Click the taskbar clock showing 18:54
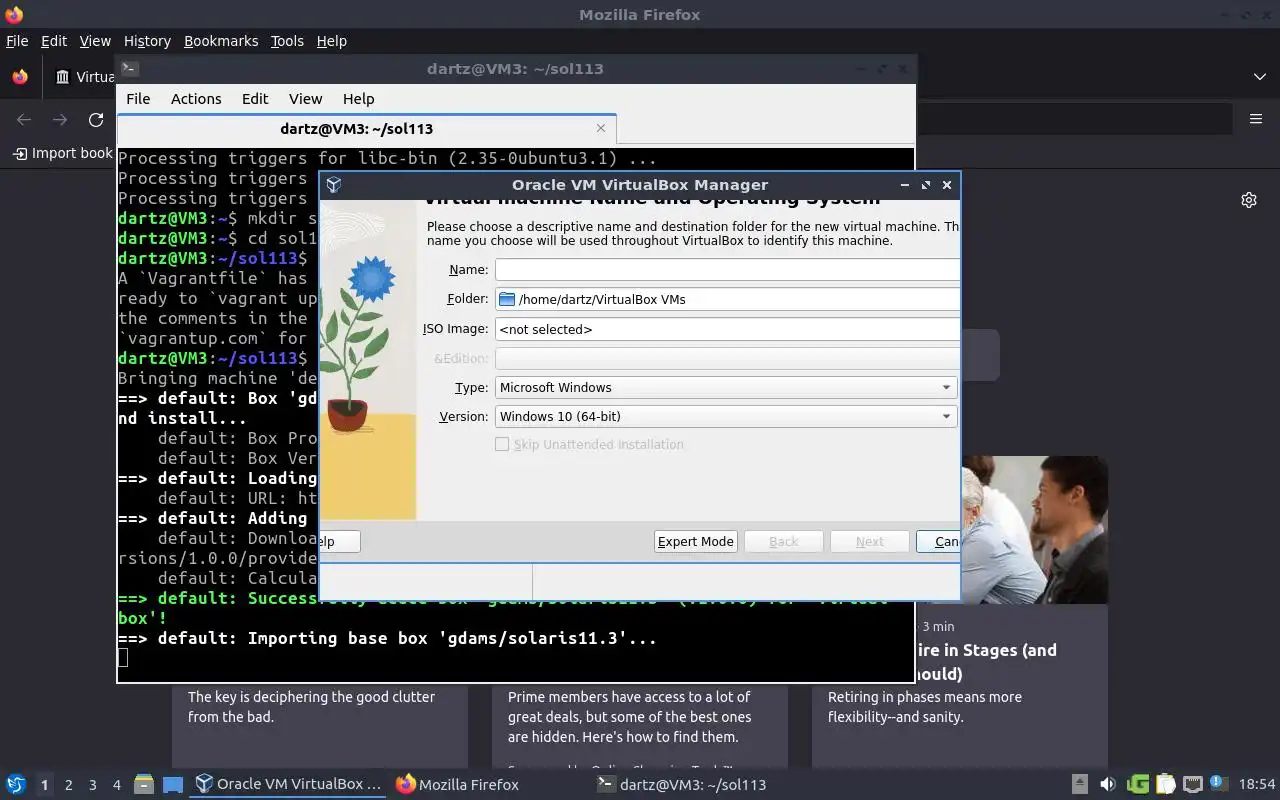 1258,784
